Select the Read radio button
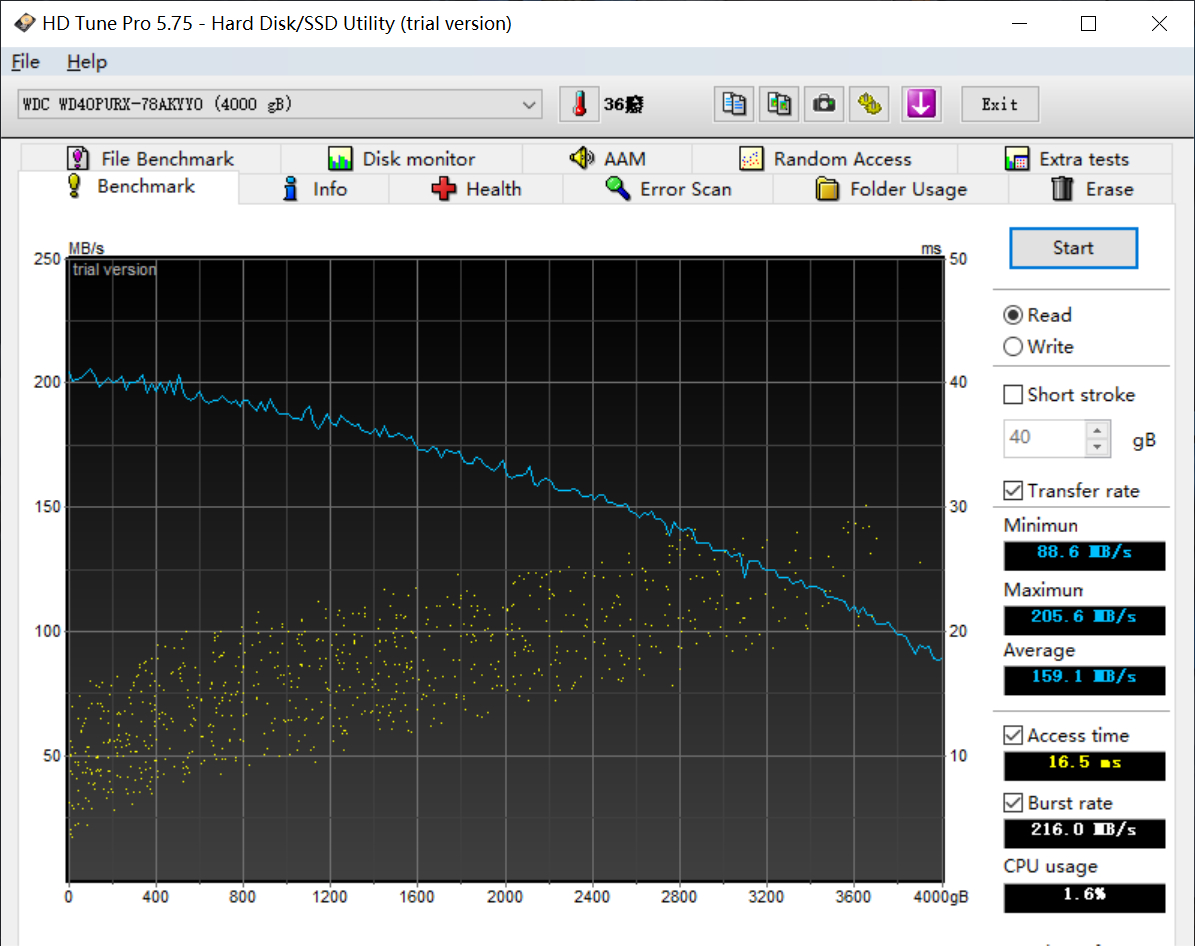This screenshot has height=946, width=1195. point(1013,315)
